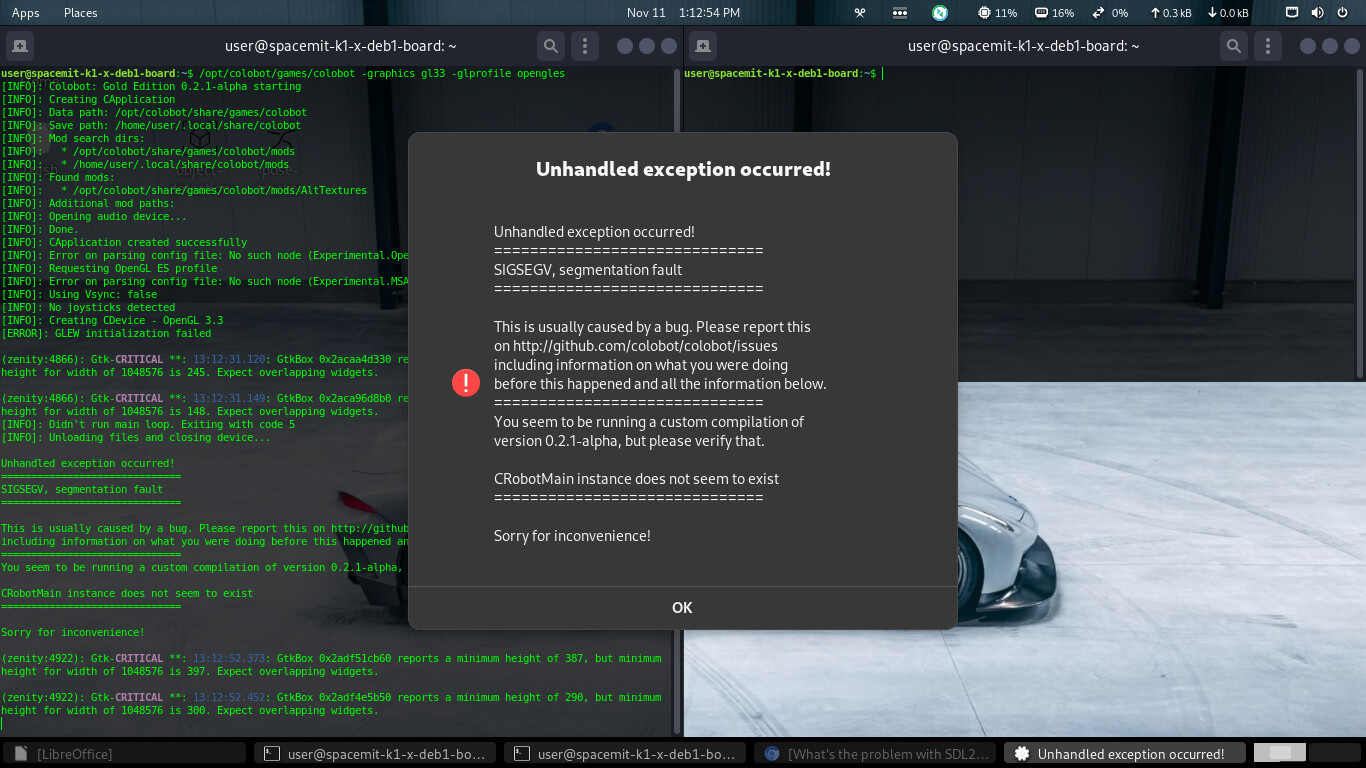Click the CPU usage indicator

(x=997, y=13)
